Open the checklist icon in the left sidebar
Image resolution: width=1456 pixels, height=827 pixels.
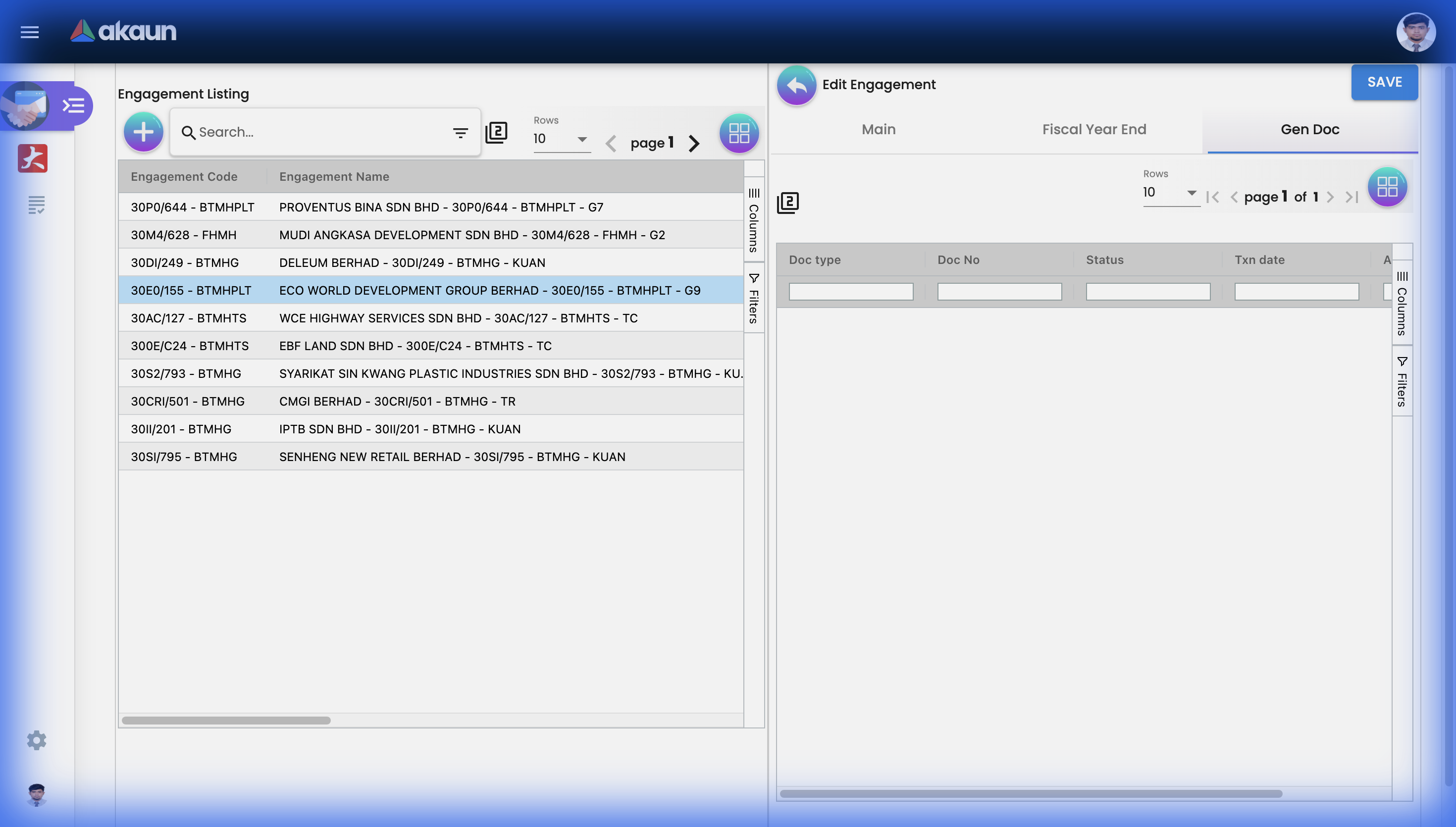tap(36, 205)
